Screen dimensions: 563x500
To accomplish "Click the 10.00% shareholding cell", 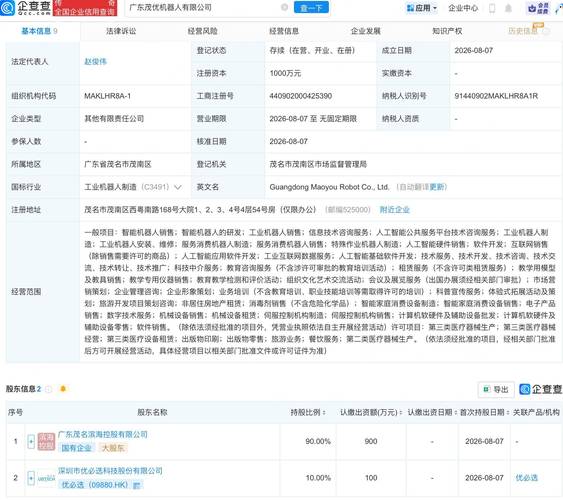I will (x=318, y=478).
